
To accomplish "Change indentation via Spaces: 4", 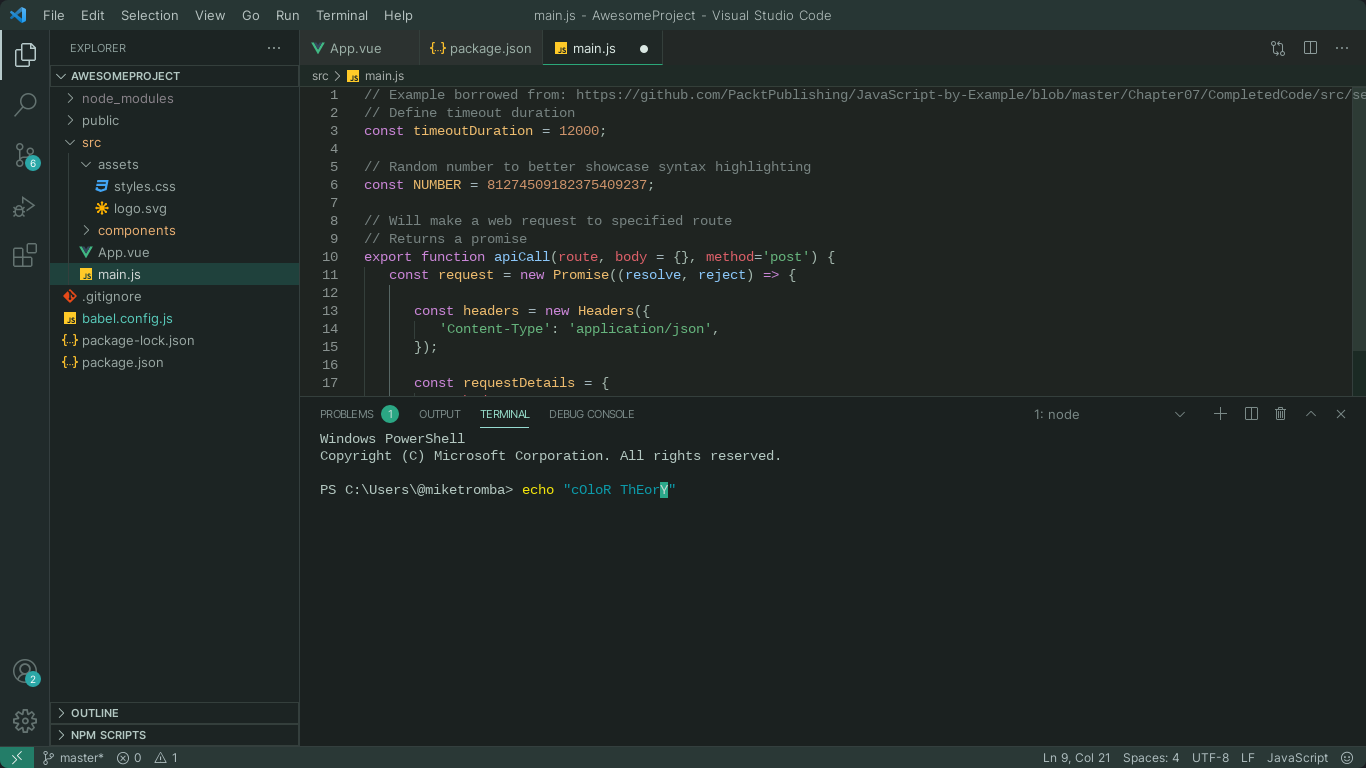I will tap(1151, 758).
